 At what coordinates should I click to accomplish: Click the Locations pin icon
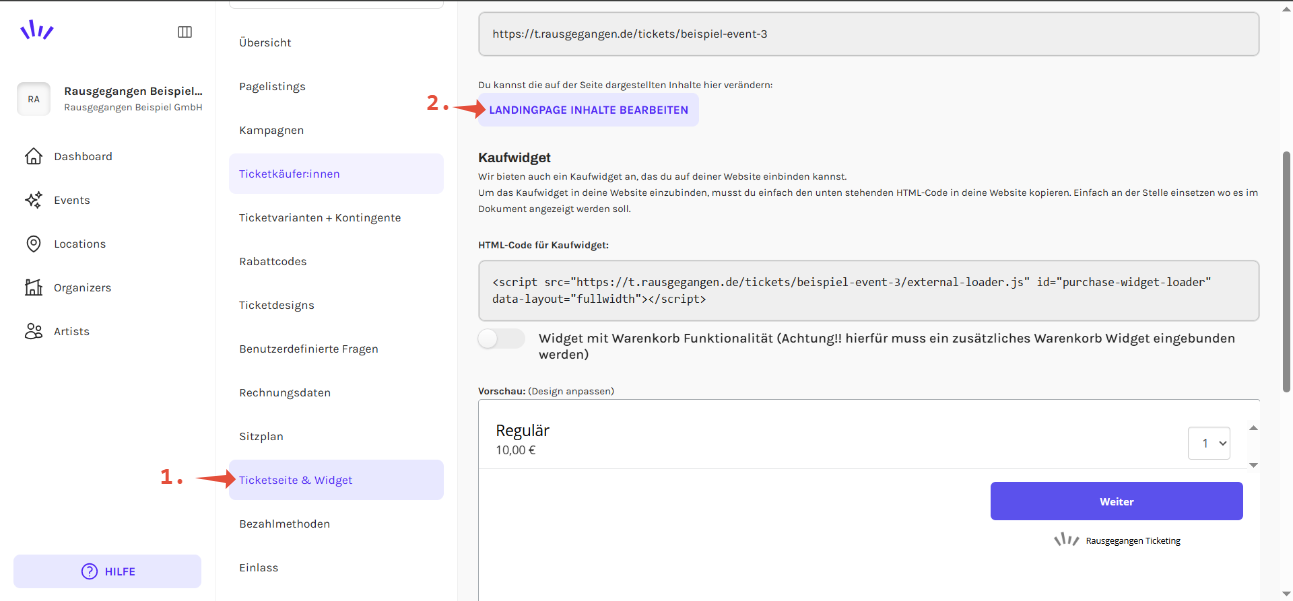click(34, 244)
